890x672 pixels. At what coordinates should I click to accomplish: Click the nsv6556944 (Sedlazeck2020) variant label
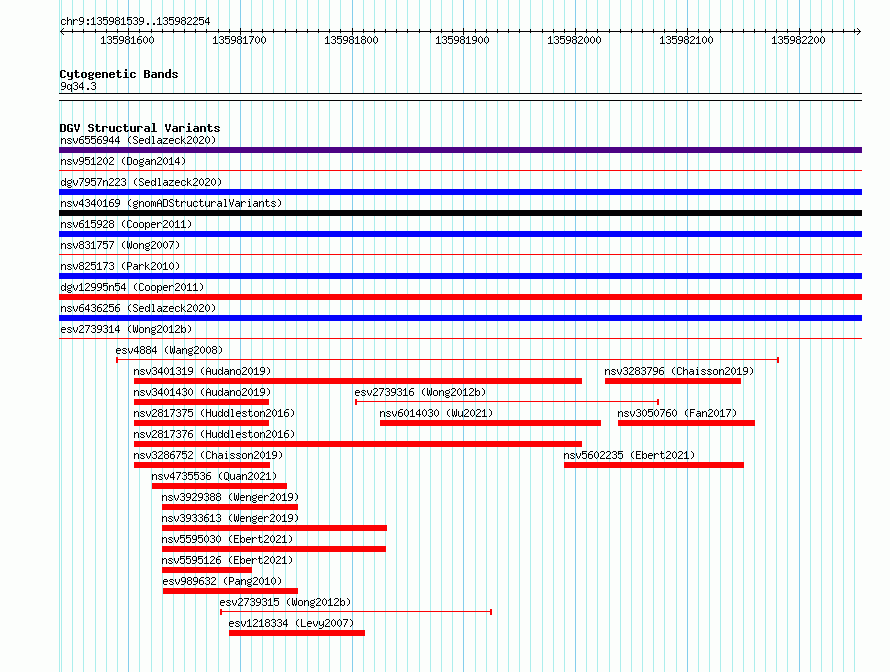(138, 140)
